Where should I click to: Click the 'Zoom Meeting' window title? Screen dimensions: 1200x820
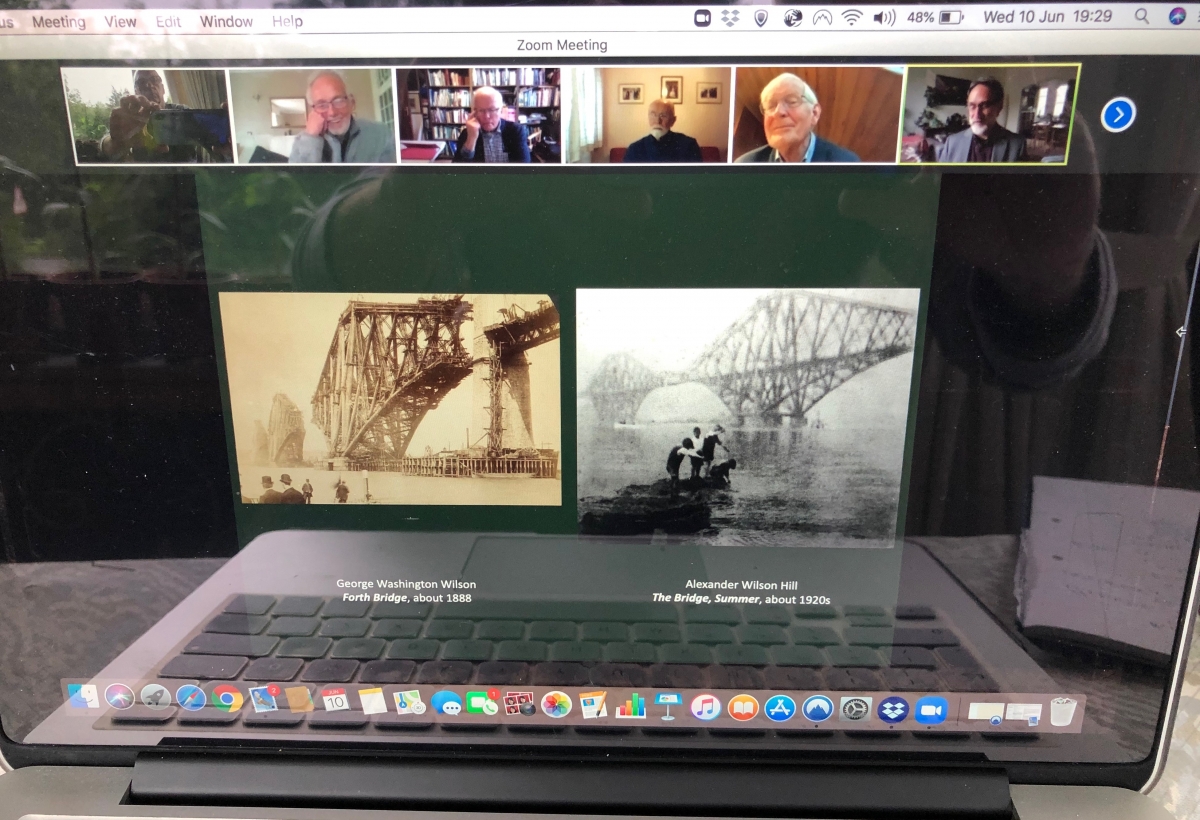point(562,45)
